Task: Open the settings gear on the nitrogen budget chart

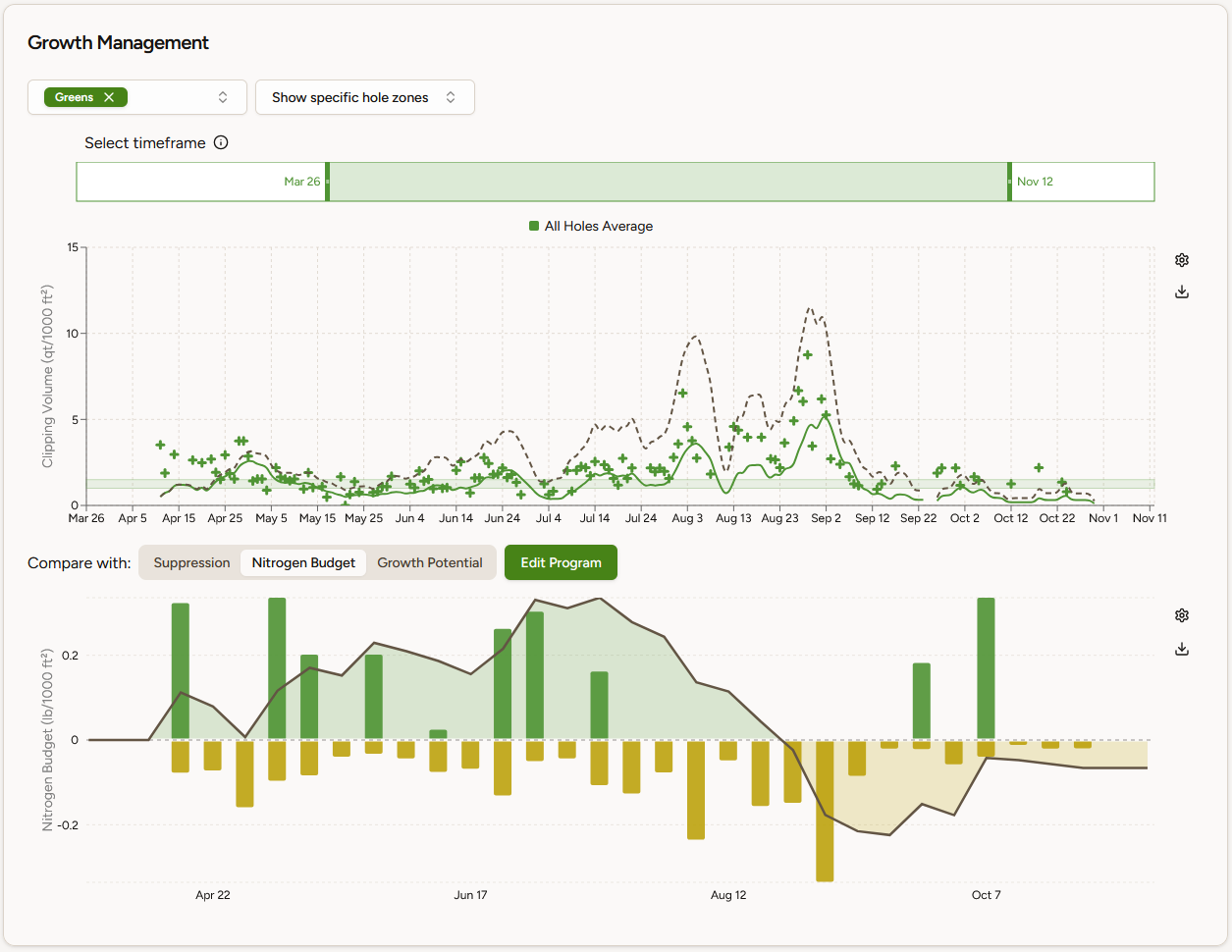Action: click(x=1182, y=615)
